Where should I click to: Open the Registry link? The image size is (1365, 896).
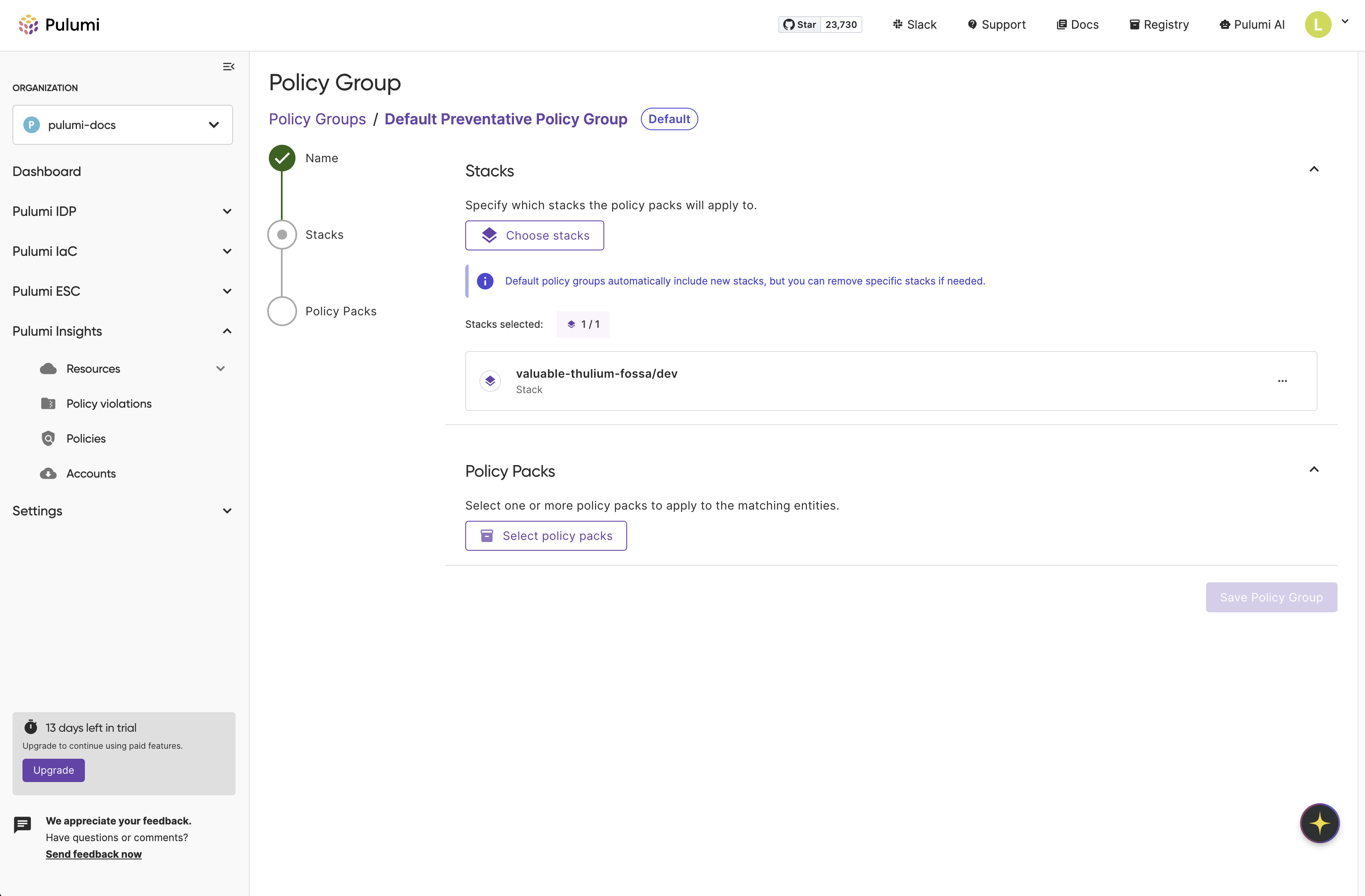tap(1159, 25)
